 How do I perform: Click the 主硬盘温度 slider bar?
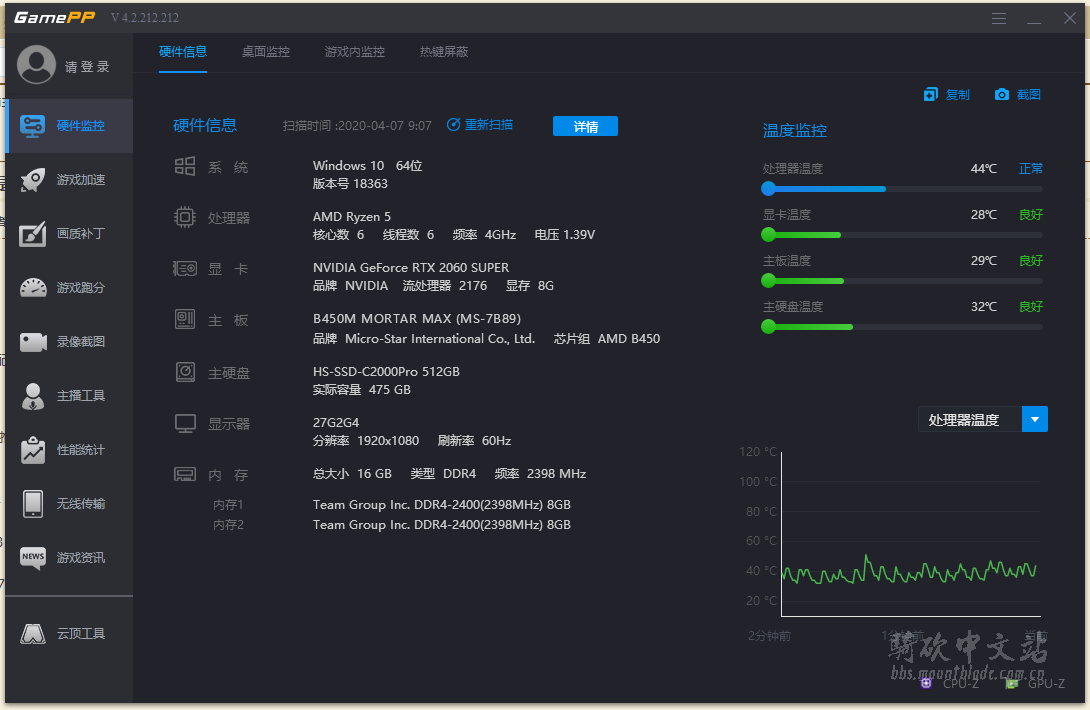(902, 326)
